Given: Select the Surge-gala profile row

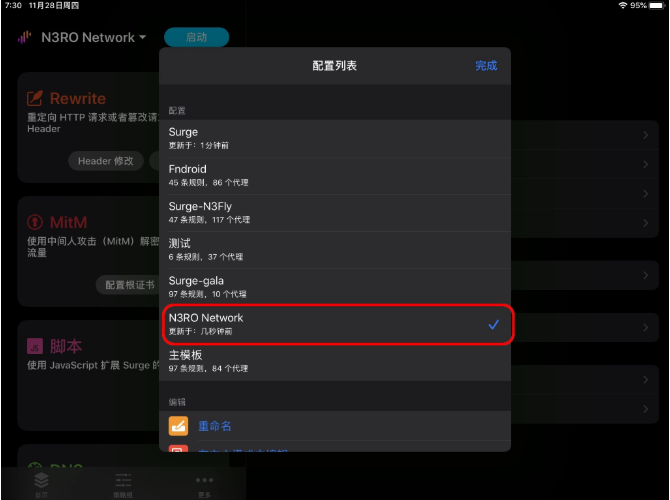Looking at the screenshot, I should (x=335, y=287).
